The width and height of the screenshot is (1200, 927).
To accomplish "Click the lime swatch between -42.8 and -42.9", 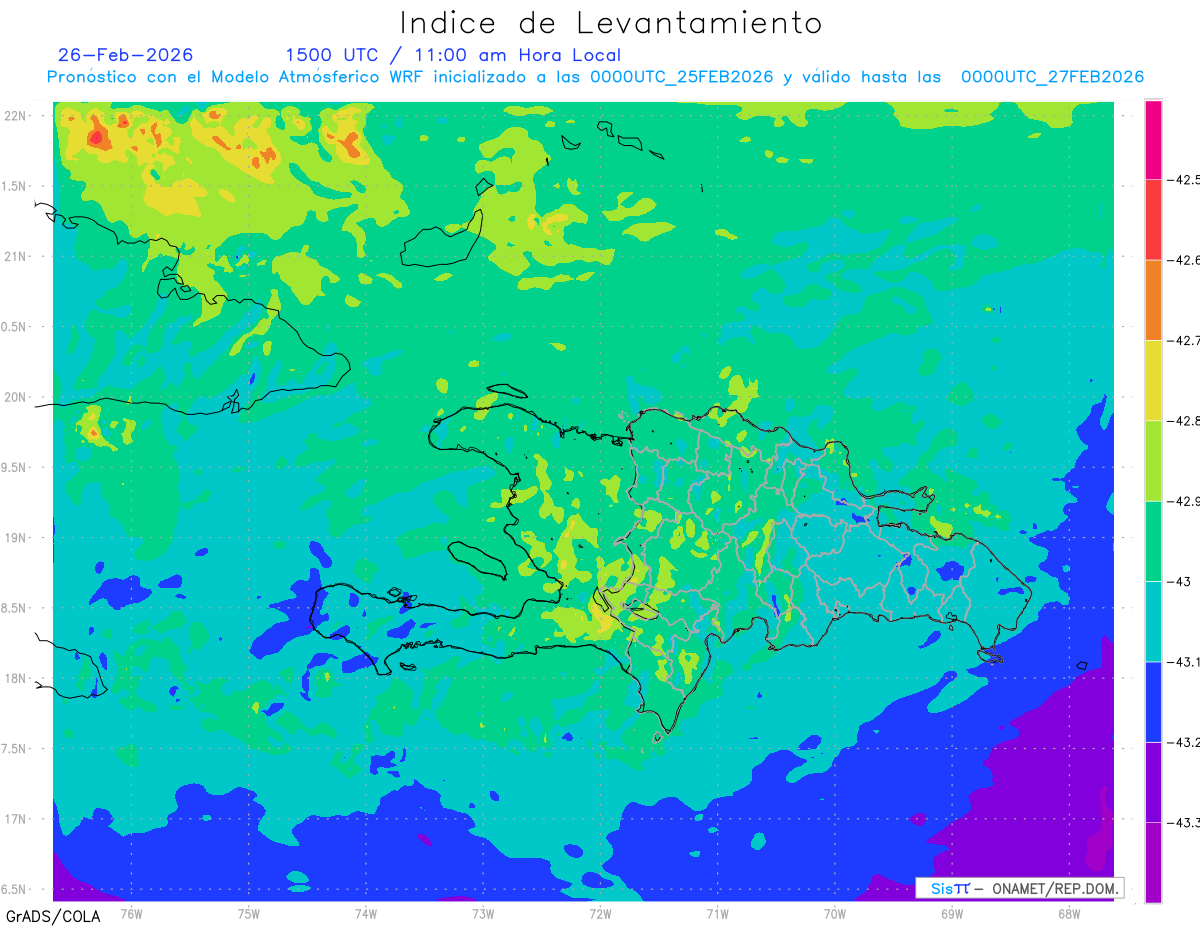I will coord(1153,460).
